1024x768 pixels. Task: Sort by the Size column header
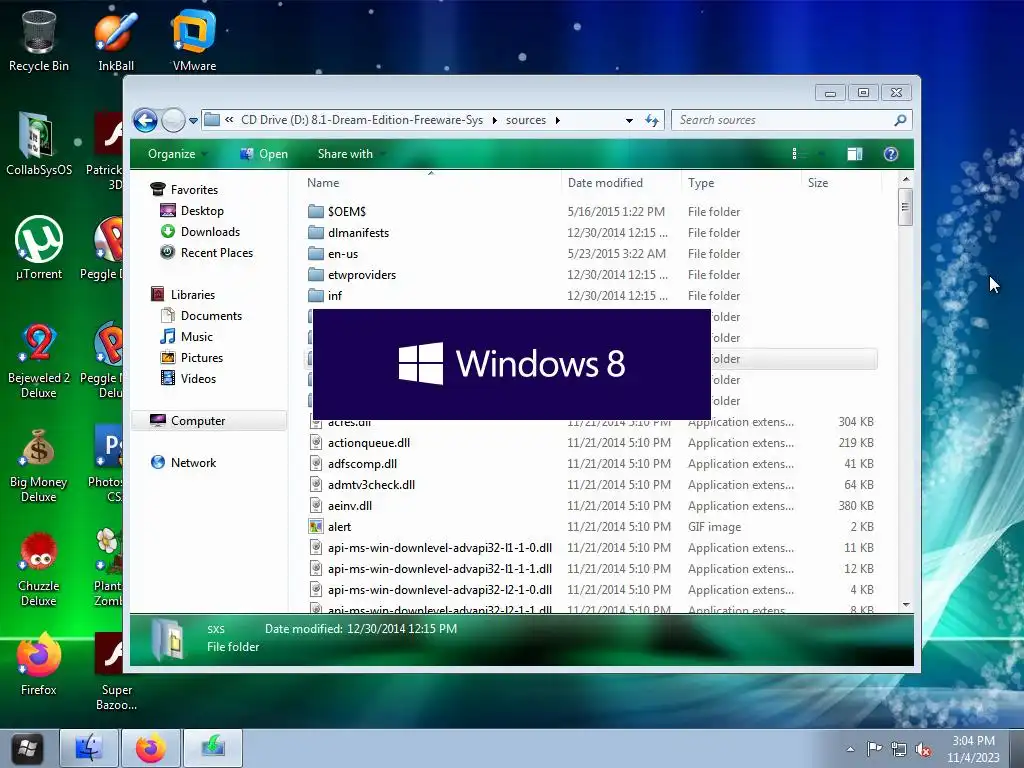click(x=841, y=183)
